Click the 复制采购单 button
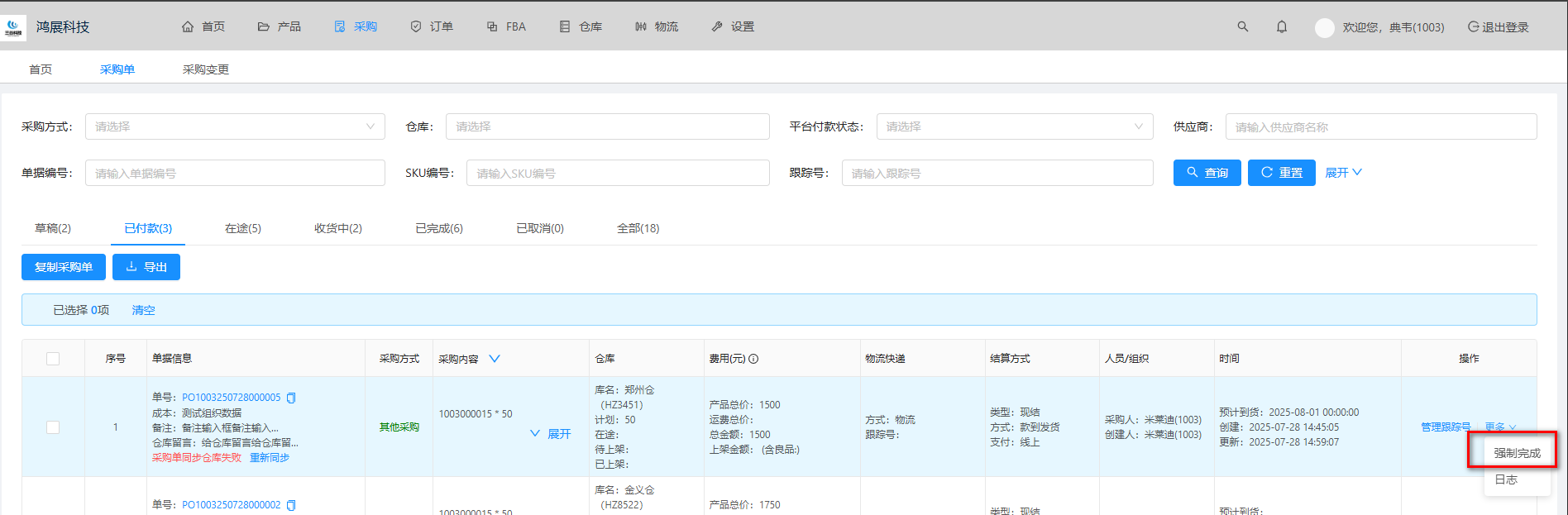 [64, 267]
